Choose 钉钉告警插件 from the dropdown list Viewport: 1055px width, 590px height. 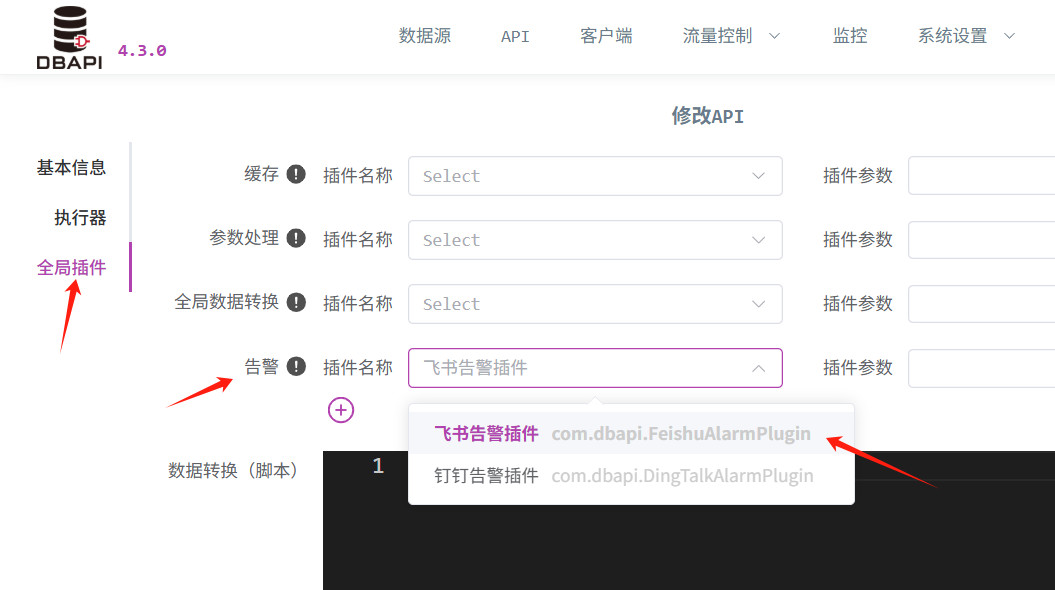[631, 476]
